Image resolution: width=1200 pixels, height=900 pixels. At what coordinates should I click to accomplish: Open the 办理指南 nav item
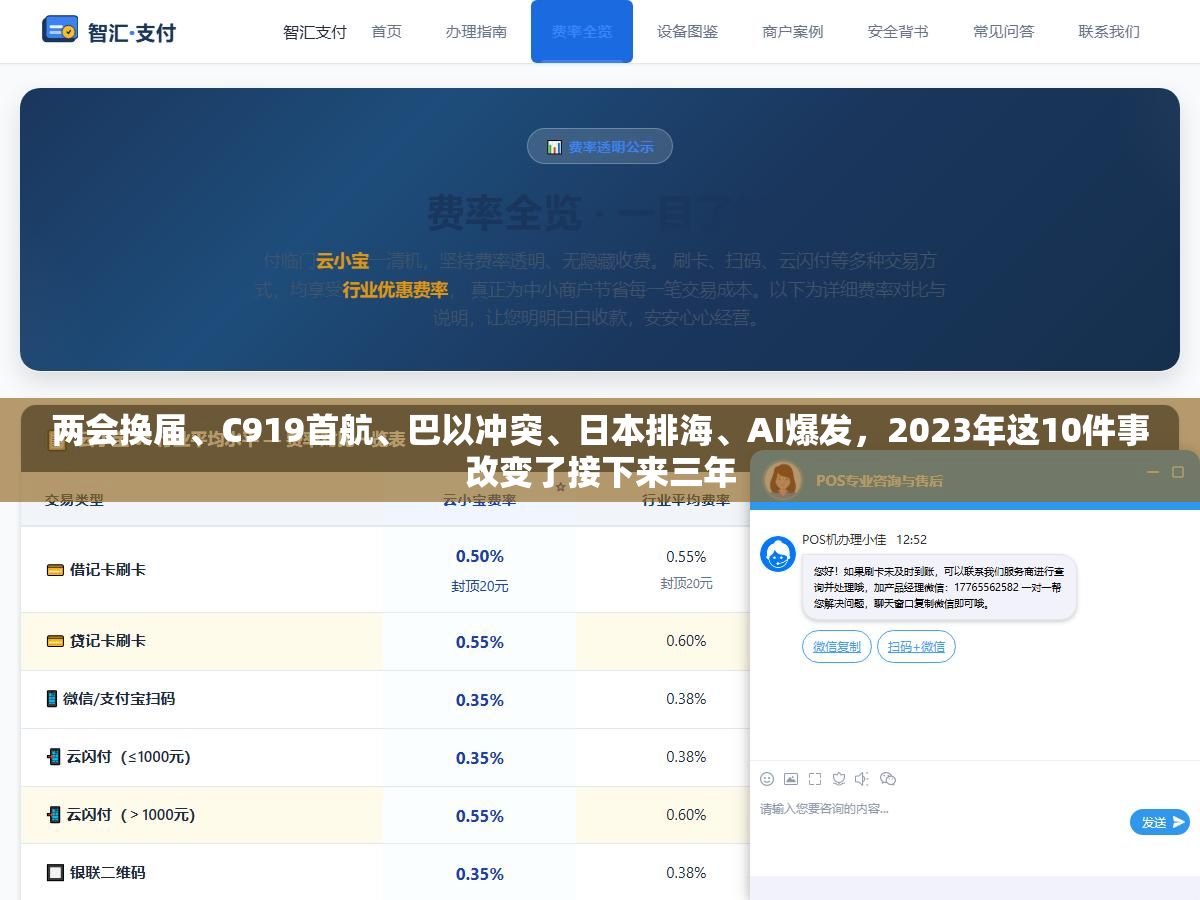pyautogui.click(x=476, y=31)
